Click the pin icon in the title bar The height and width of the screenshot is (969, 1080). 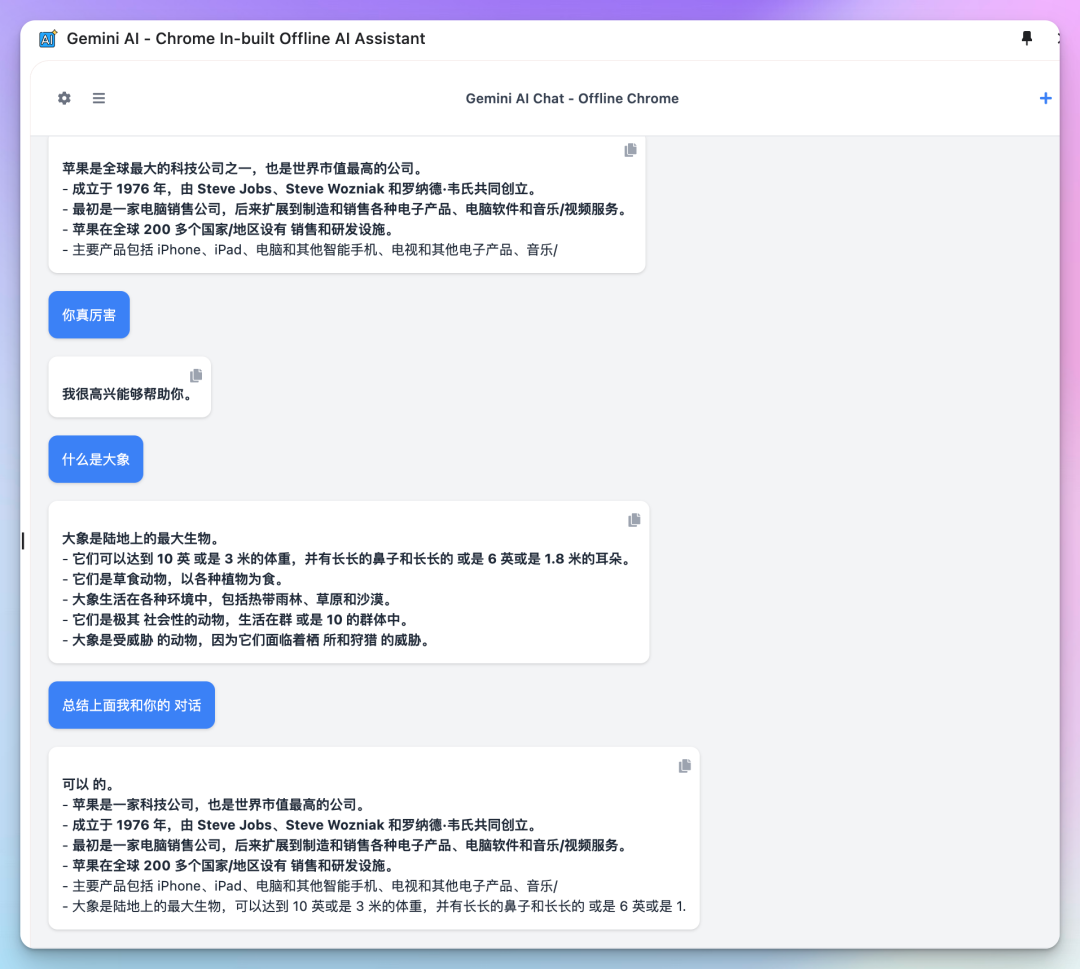pos(1026,38)
